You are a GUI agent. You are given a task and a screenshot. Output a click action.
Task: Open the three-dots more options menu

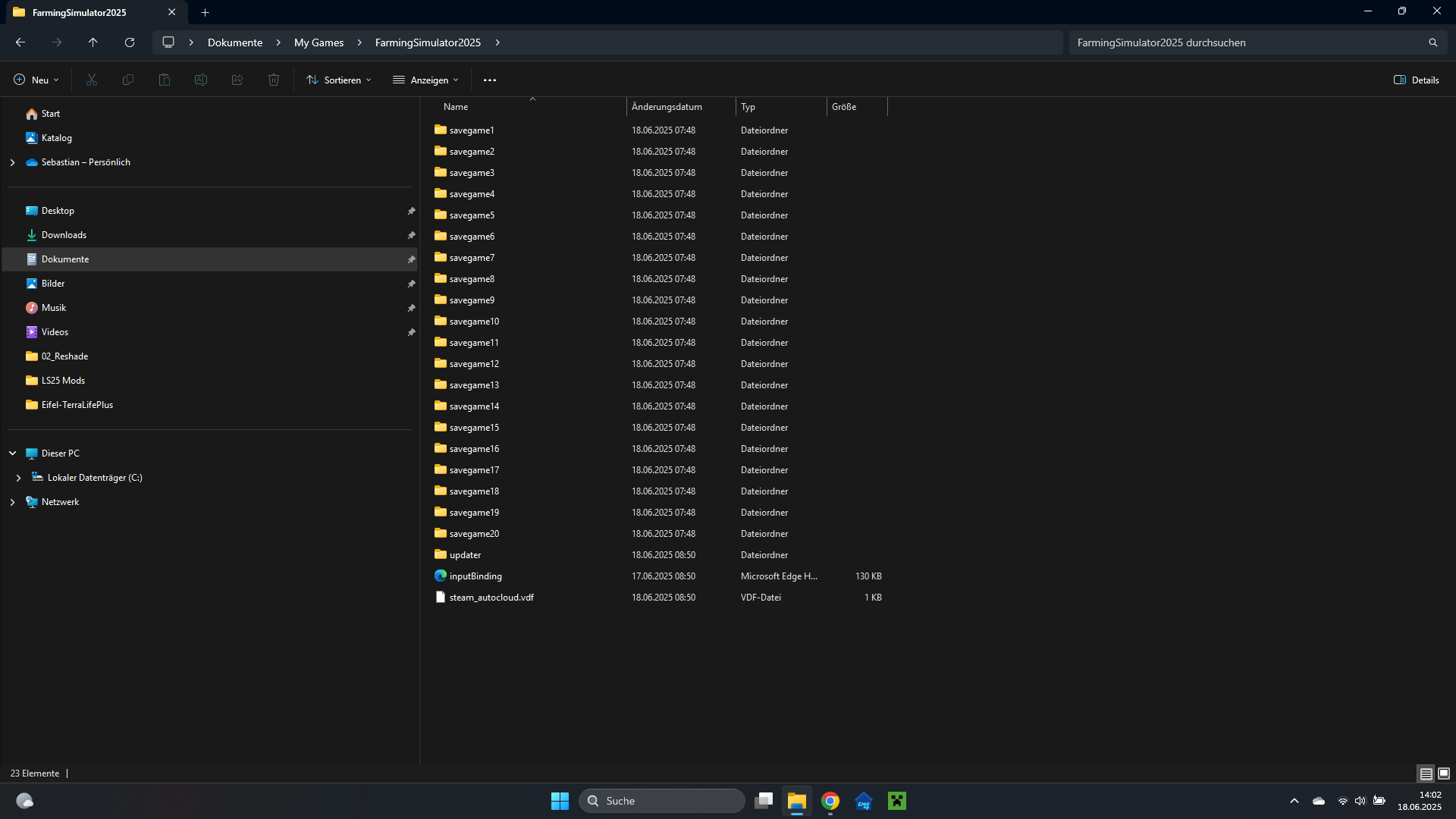click(490, 80)
